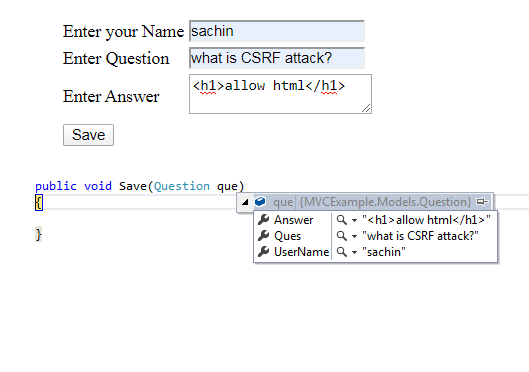This screenshot has width=529, height=372.
Task: Click the Question type in Save method signature
Action: (x=182, y=186)
